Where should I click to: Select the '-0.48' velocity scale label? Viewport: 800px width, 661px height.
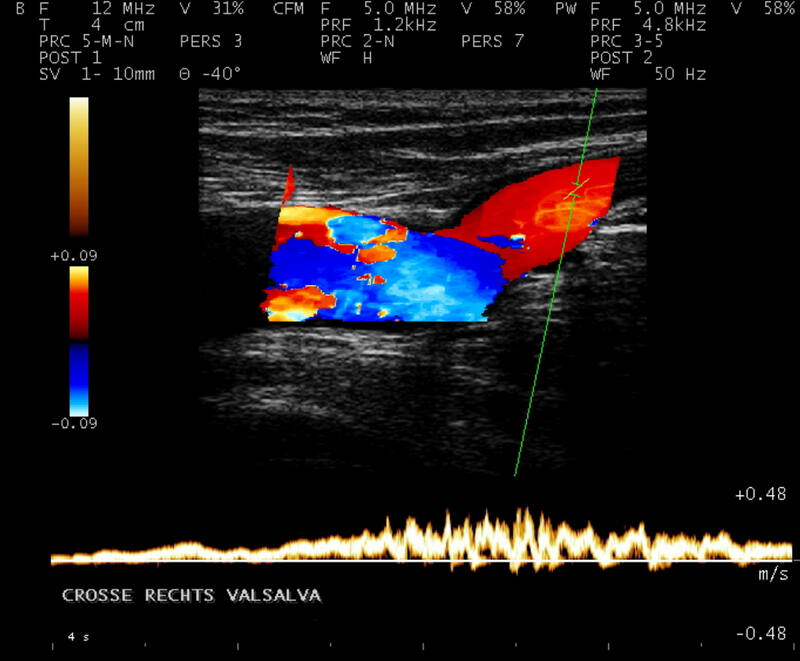tap(761, 633)
